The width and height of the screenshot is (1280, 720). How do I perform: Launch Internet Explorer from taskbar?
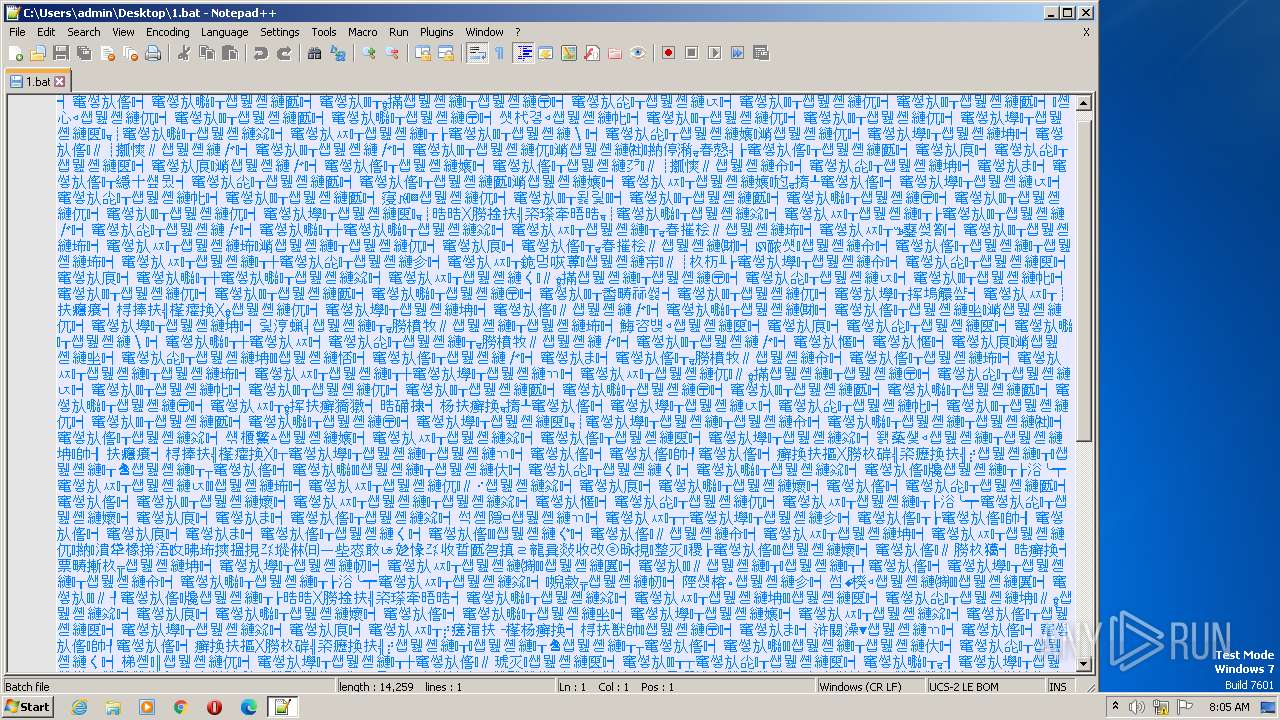pyautogui.click(x=79, y=707)
